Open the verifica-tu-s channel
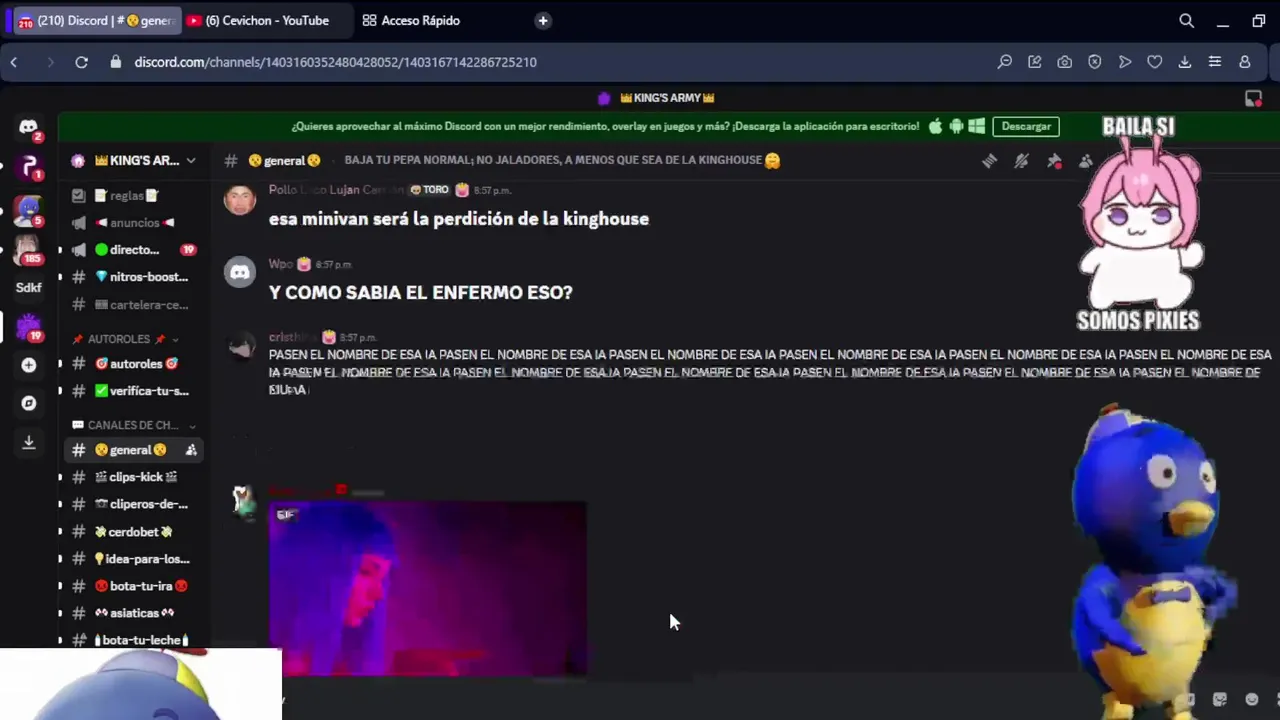 click(x=133, y=391)
